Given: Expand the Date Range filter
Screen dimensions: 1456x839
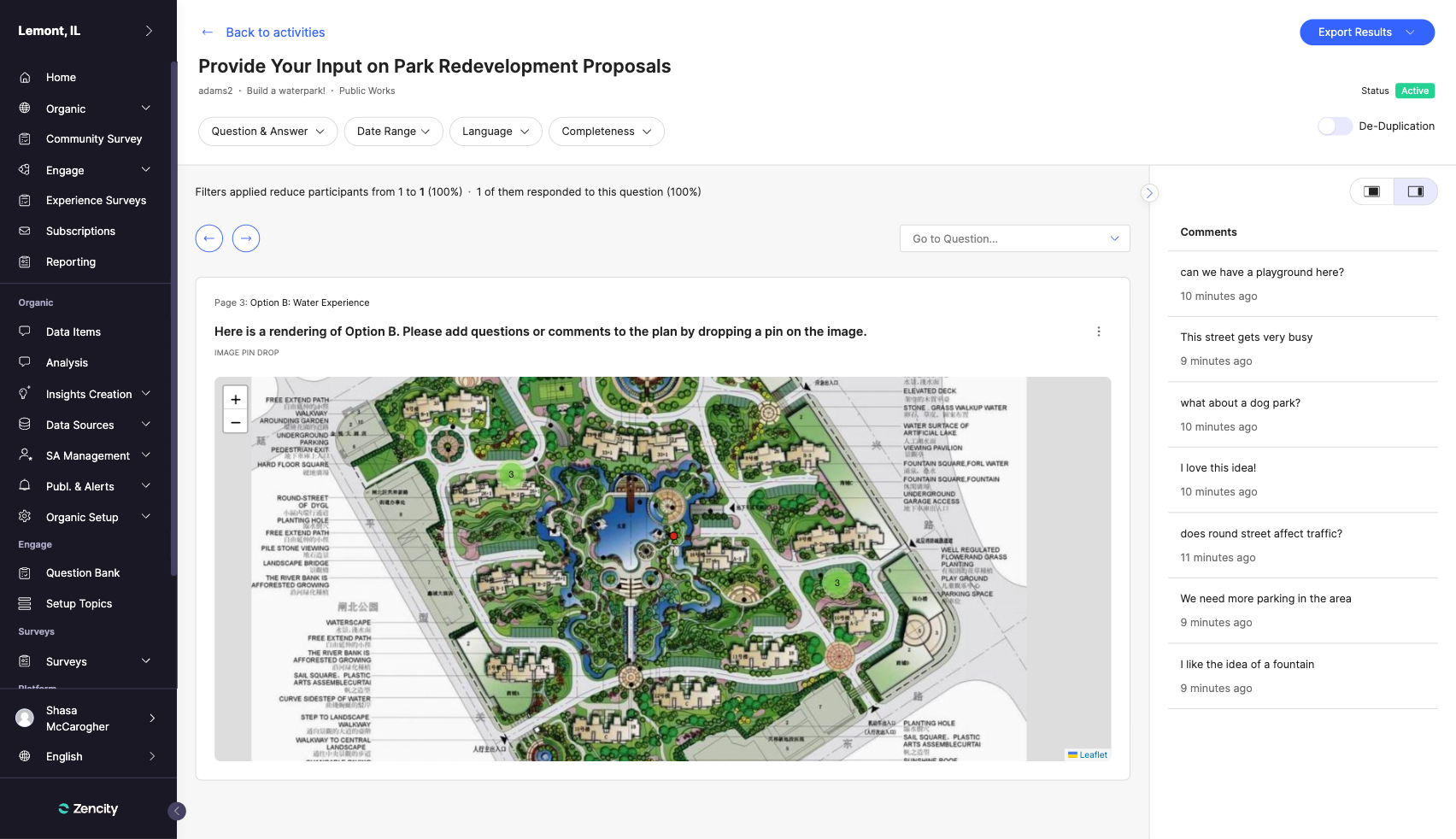Looking at the screenshot, I should pyautogui.click(x=393, y=132).
